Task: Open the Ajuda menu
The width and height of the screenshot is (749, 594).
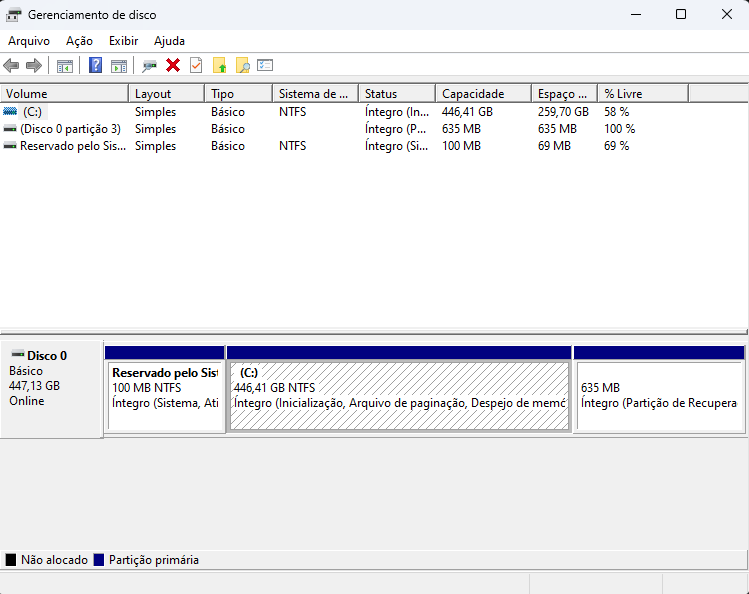Action: coord(169,41)
